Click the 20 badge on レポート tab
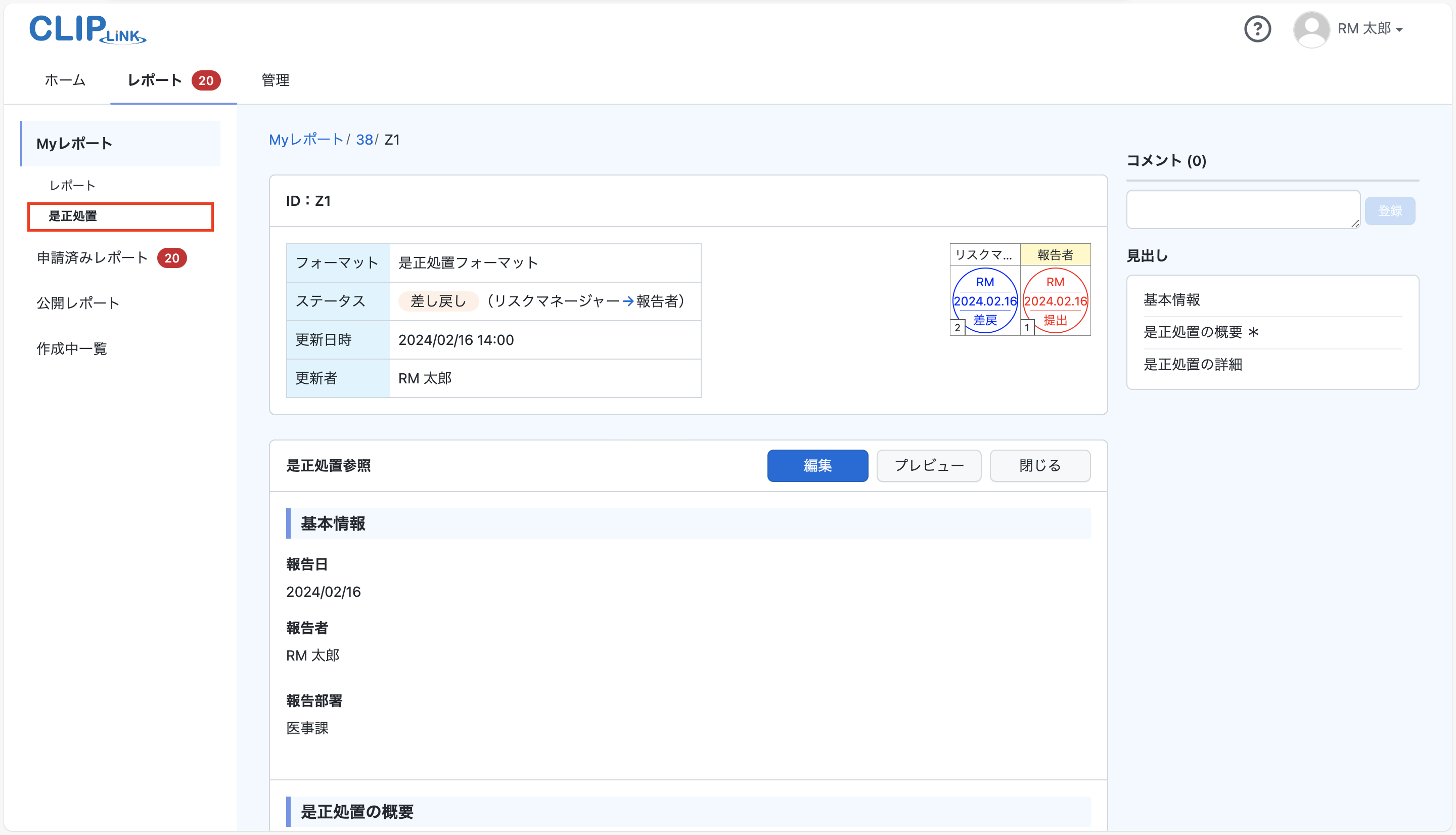This screenshot has height=835, width=1456. click(x=206, y=80)
